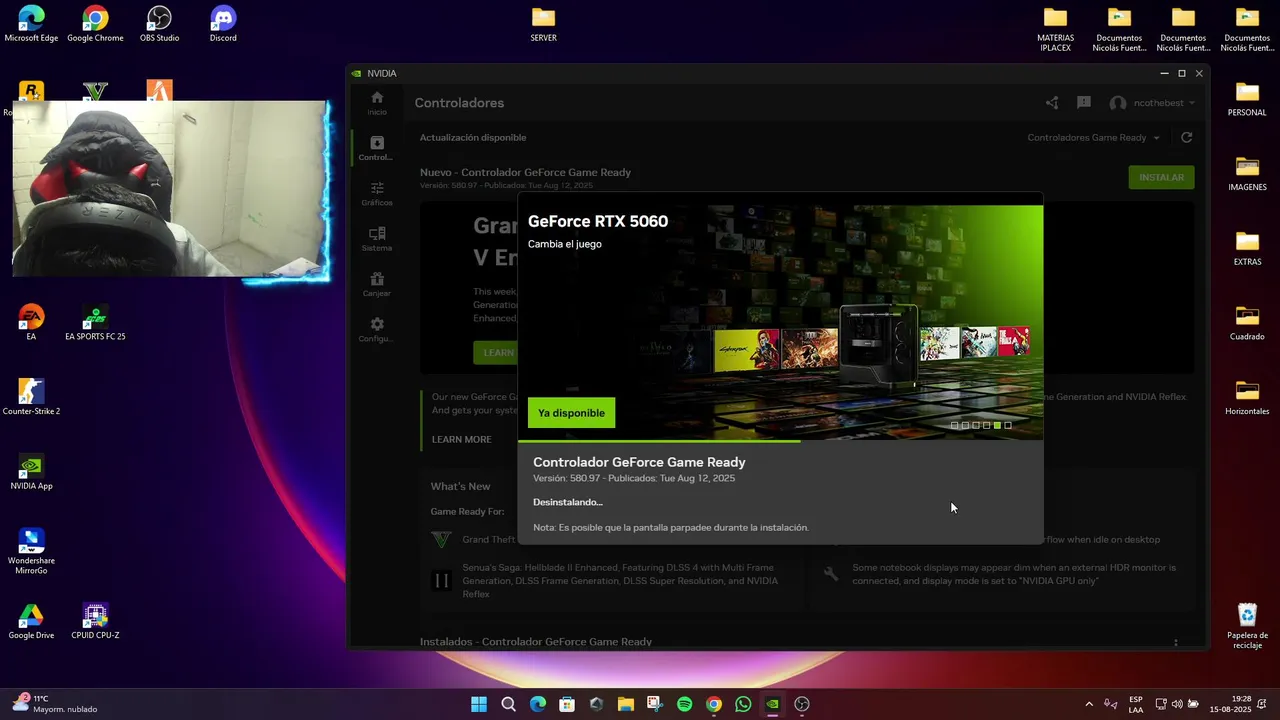Viewport: 1280px width, 720px height.
Task: Click the share icon in NVIDIA header
Action: coord(1052,103)
